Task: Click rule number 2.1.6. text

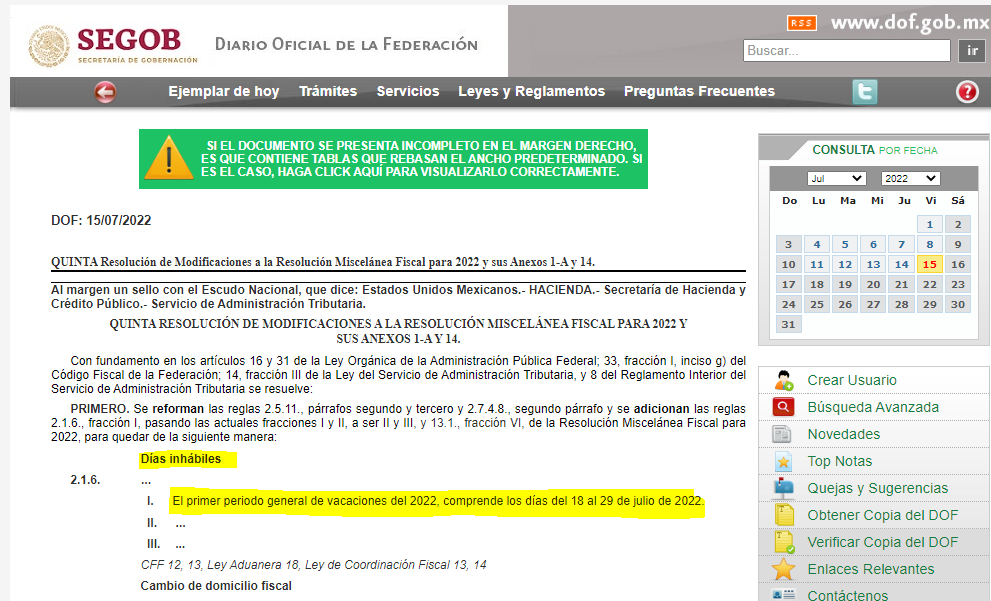Action: 85,480
